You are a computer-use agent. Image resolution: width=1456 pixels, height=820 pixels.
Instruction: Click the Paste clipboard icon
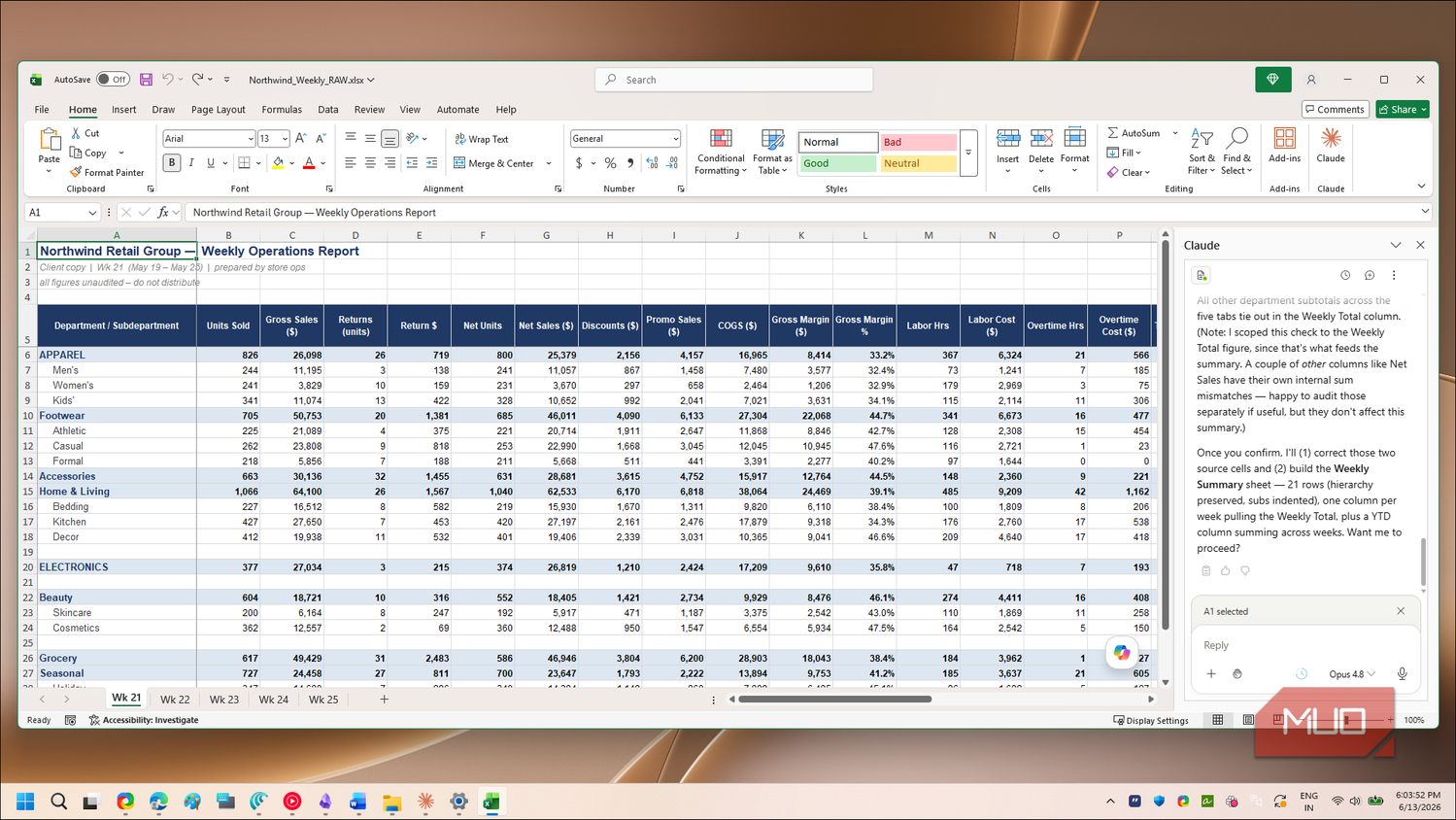pyautogui.click(x=49, y=140)
